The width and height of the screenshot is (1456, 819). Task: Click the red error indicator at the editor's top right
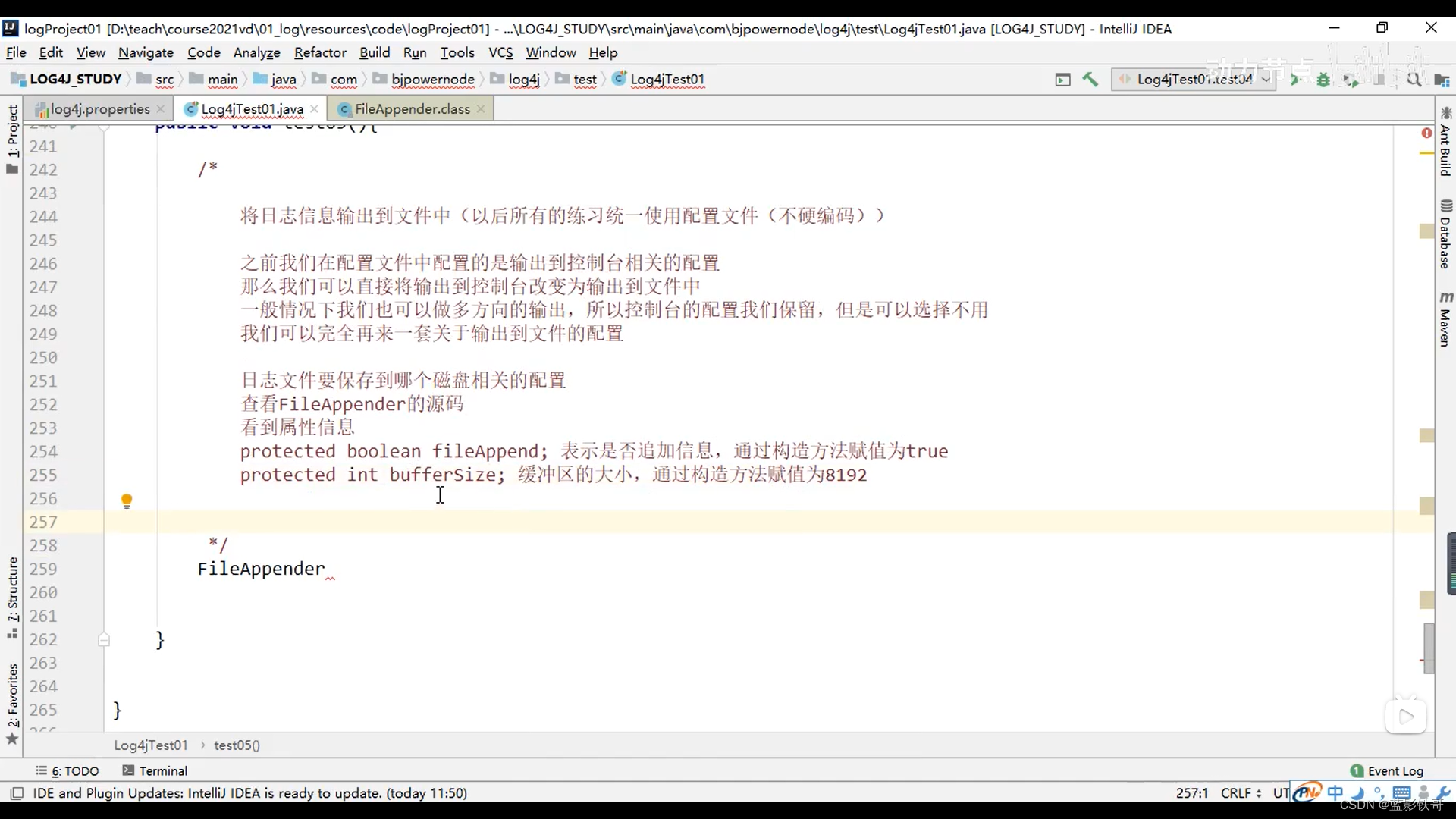pos(1426,133)
